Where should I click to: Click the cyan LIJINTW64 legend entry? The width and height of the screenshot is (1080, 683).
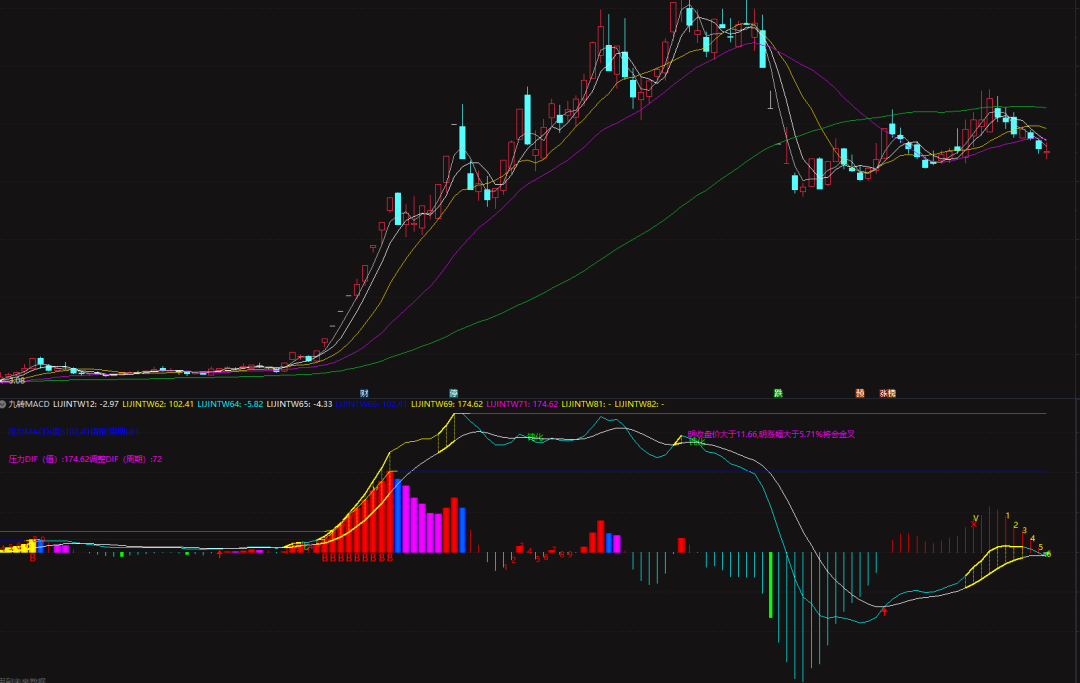231,404
